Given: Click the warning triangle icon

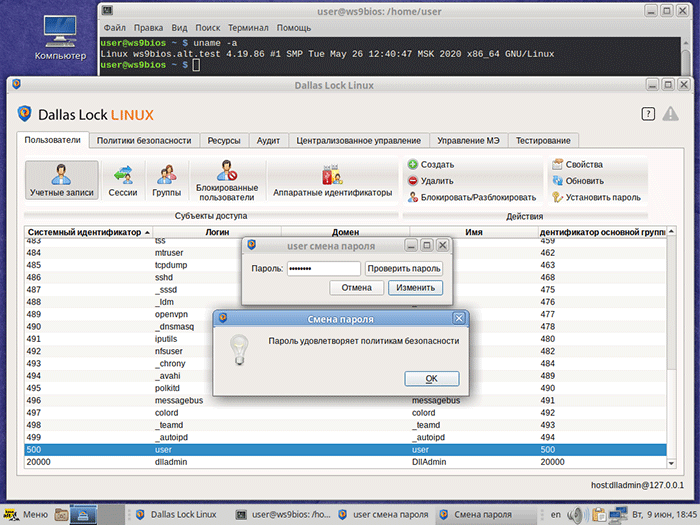Looking at the screenshot, I should click(671, 114).
